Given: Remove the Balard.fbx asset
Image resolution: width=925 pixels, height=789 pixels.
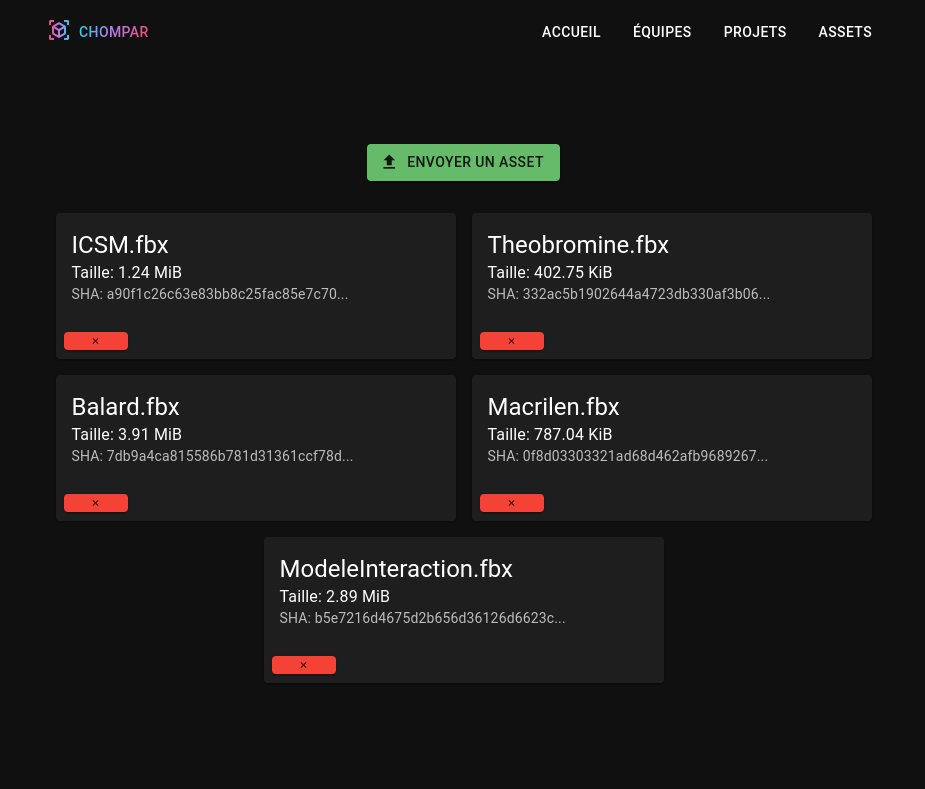Looking at the screenshot, I should [x=96, y=503].
